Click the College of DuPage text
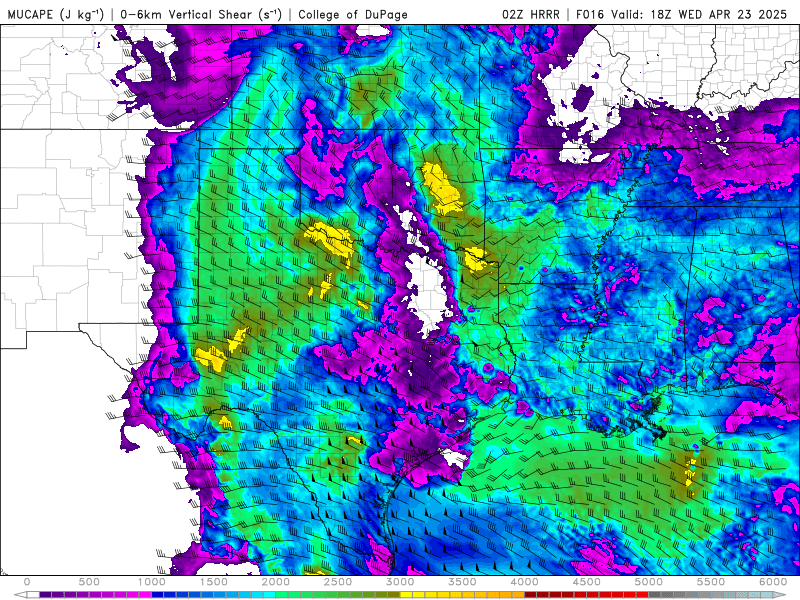 [x=353, y=14]
